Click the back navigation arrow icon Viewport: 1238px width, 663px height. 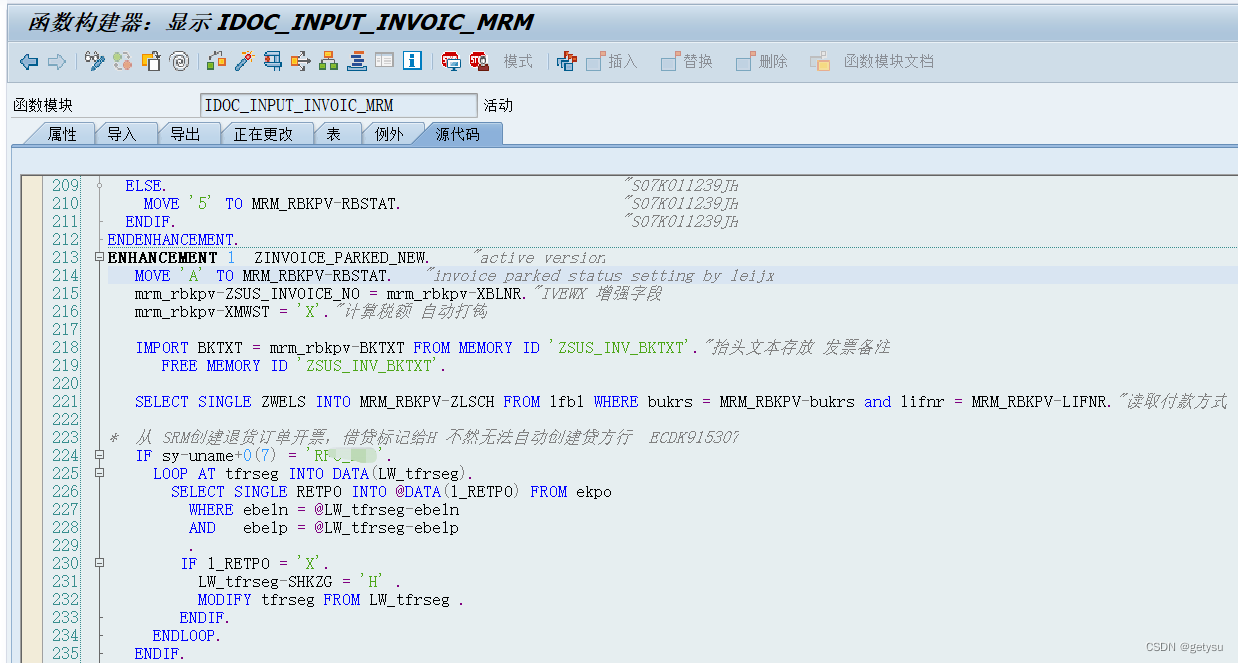coord(30,61)
